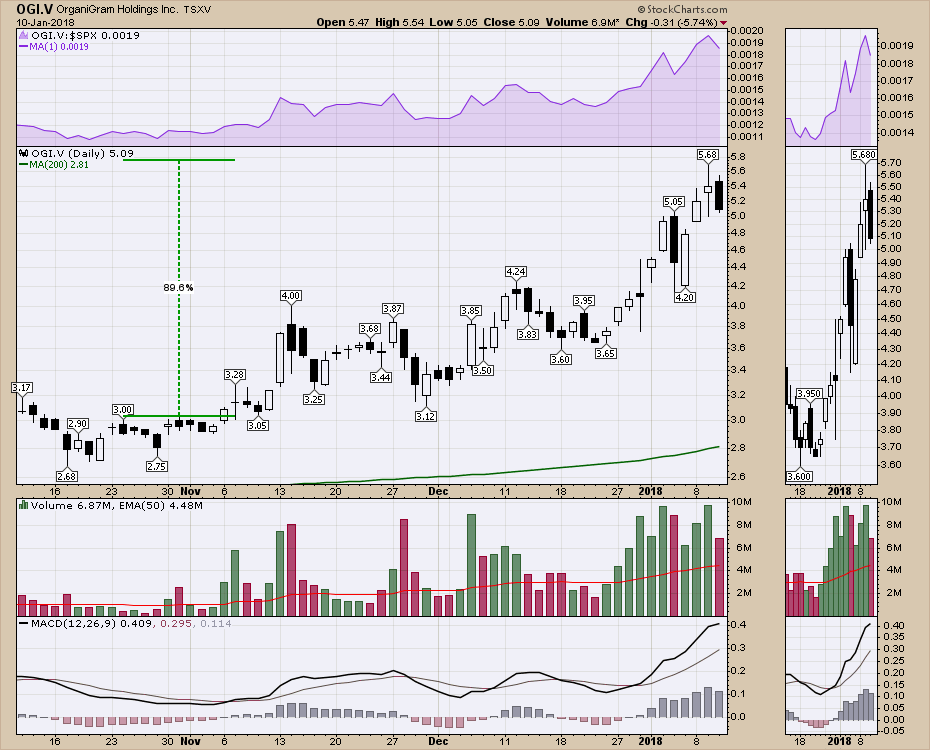The height and width of the screenshot is (750, 930).
Task: Click the 3.950 label in the zoom panel
Action: tap(809, 394)
